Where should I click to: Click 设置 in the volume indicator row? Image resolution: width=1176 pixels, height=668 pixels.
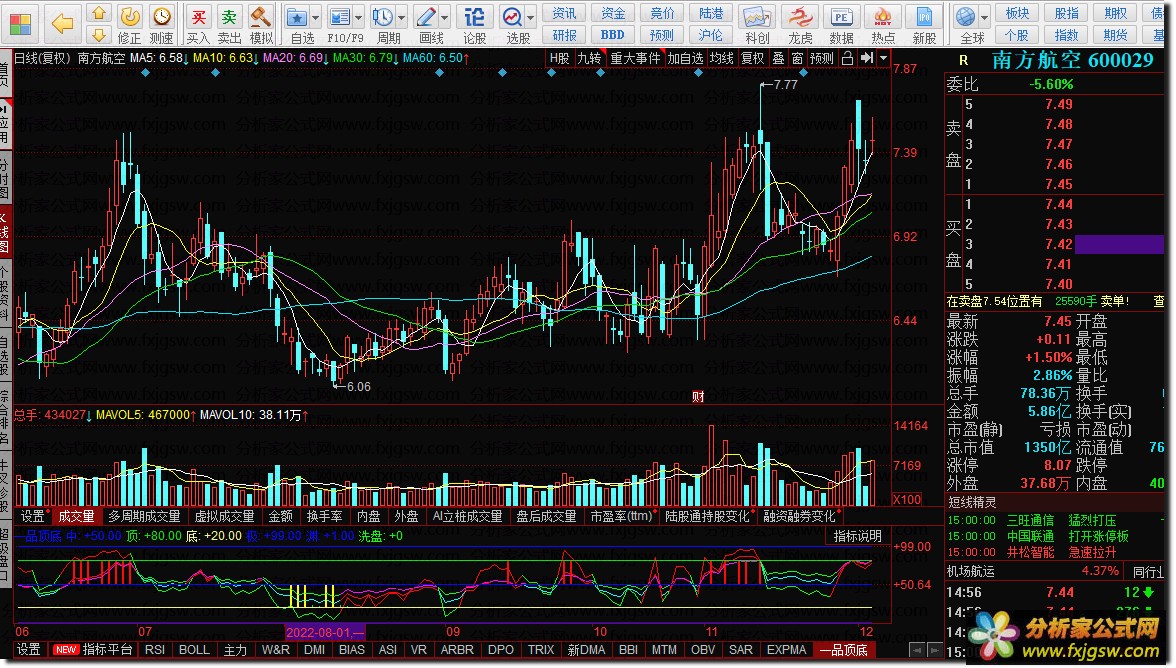(x=32, y=516)
